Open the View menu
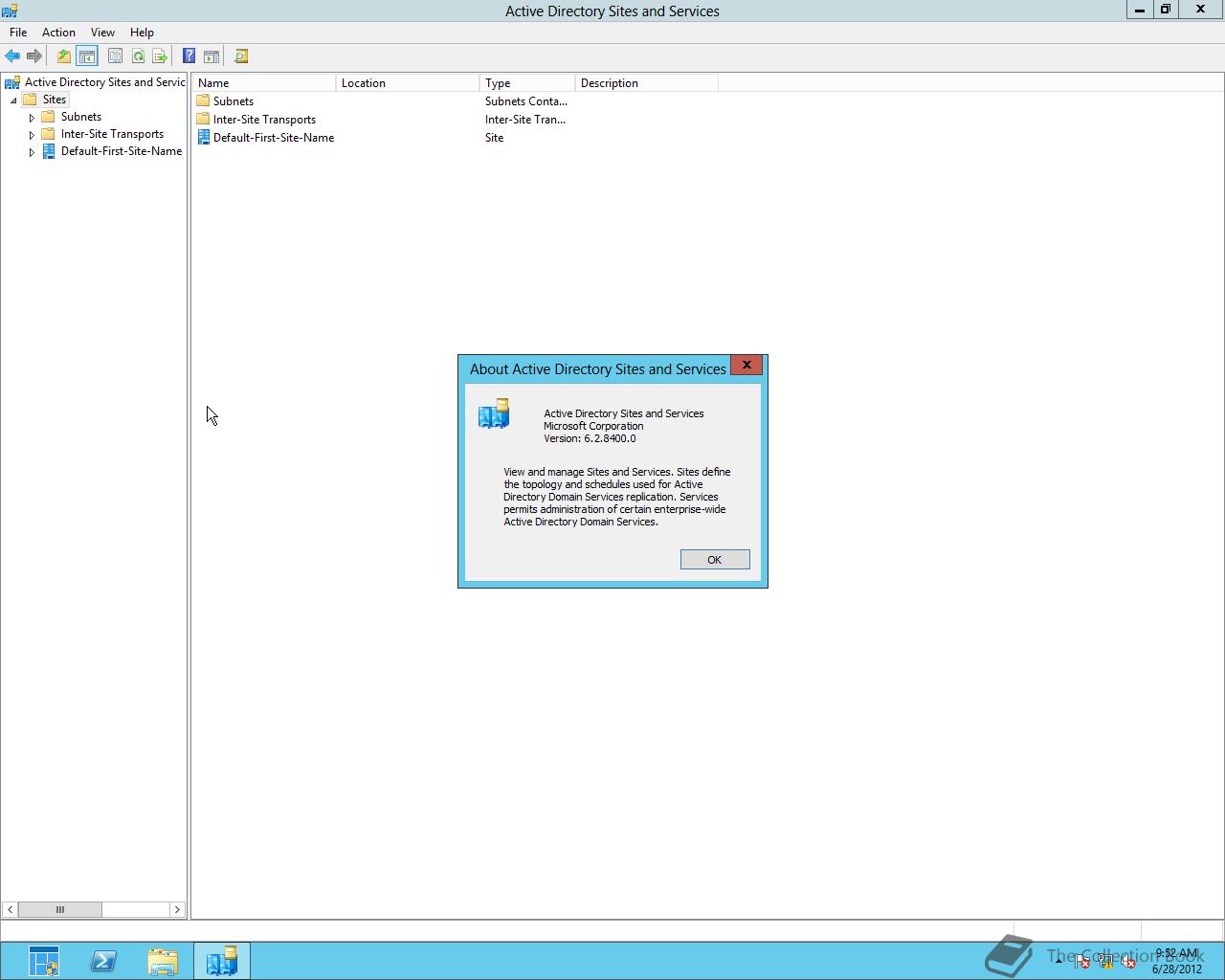The width and height of the screenshot is (1225, 980). pyautogui.click(x=102, y=32)
